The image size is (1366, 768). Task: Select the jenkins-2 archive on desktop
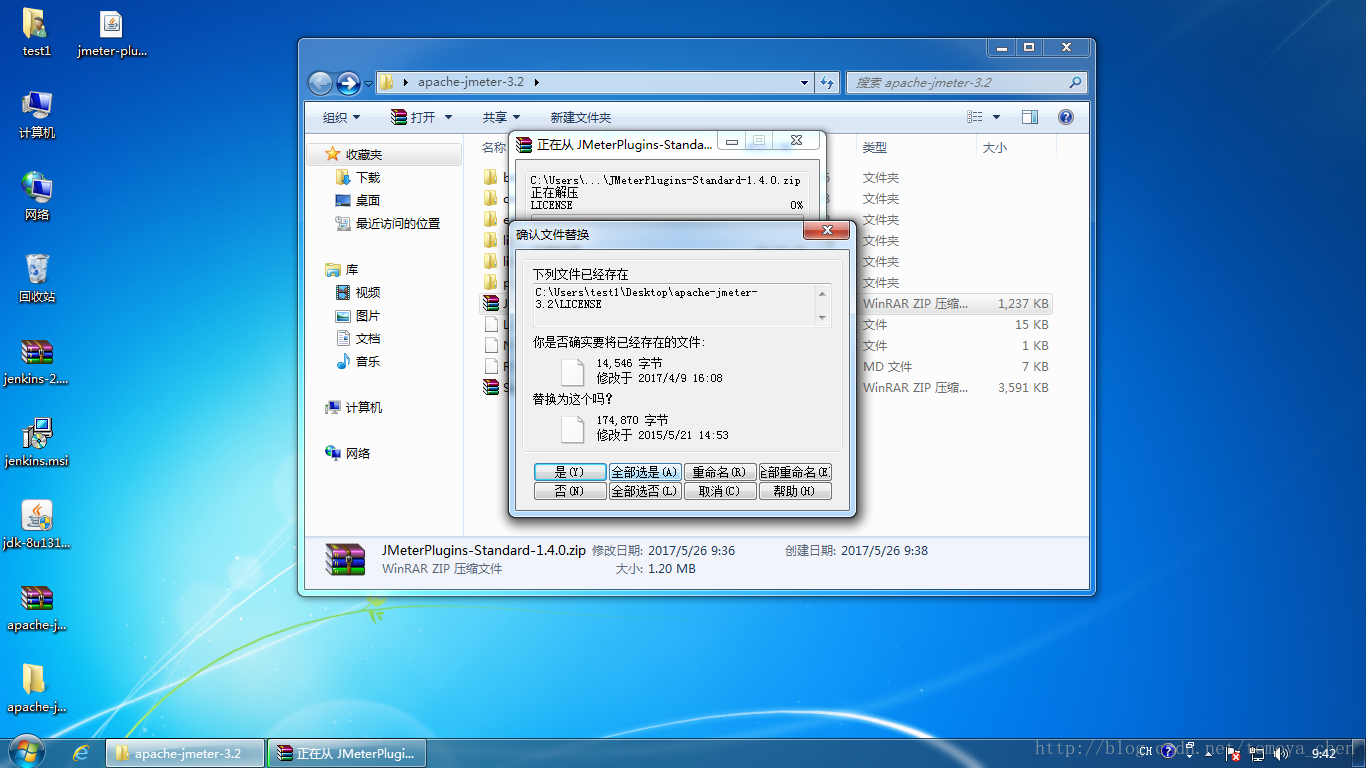(36, 361)
